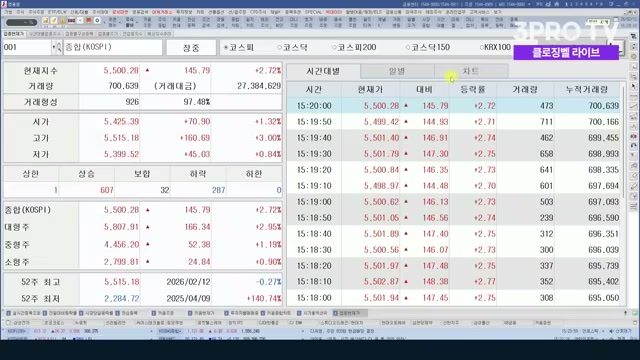Screen dimensions: 640x360
Task: Click the red DNS icon in toolbar
Action: coord(71,20)
